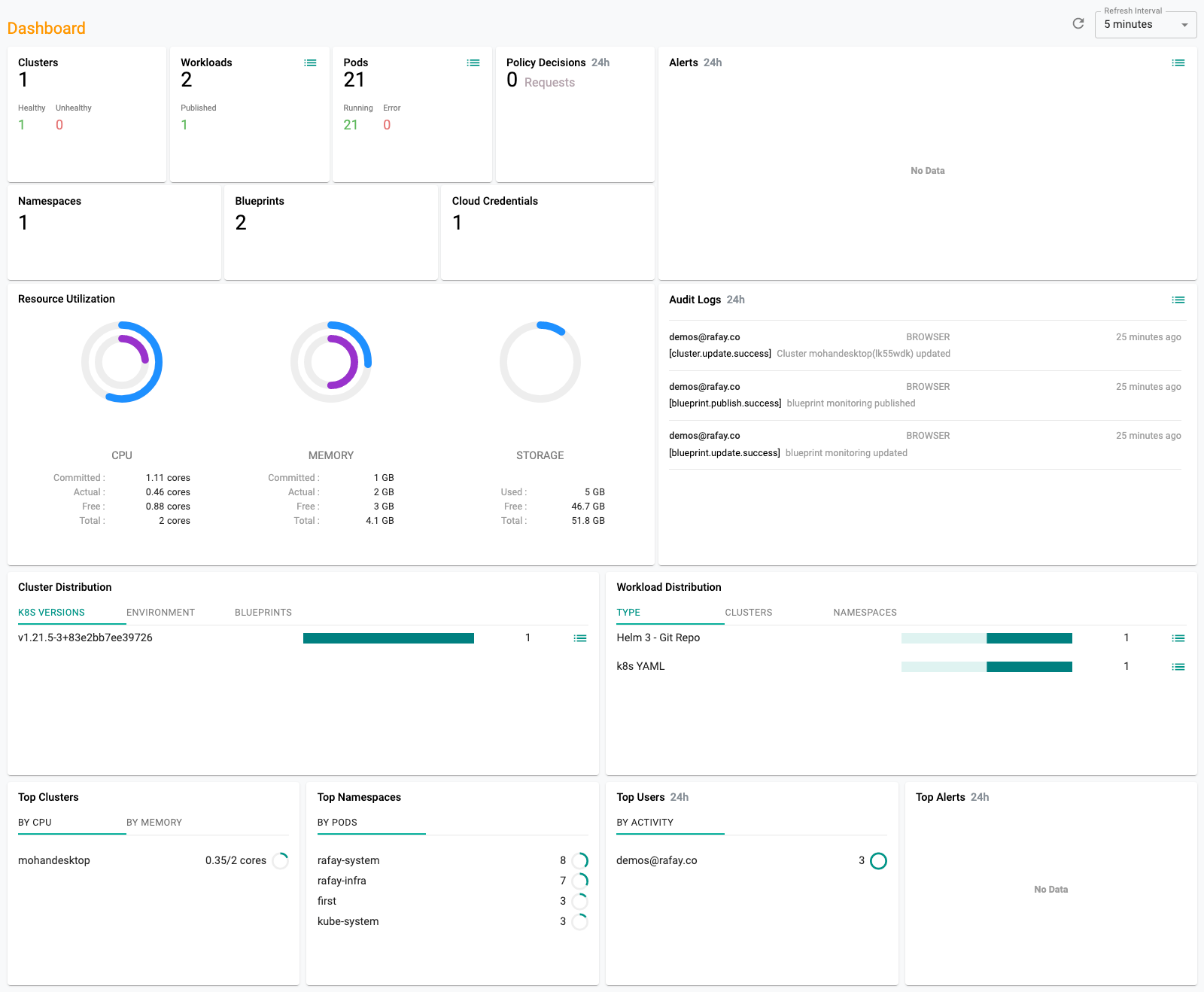Image resolution: width=1204 pixels, height=992 pixels.
Task: Click the cluster.update.success audit log entry
Action: point(925,345)
